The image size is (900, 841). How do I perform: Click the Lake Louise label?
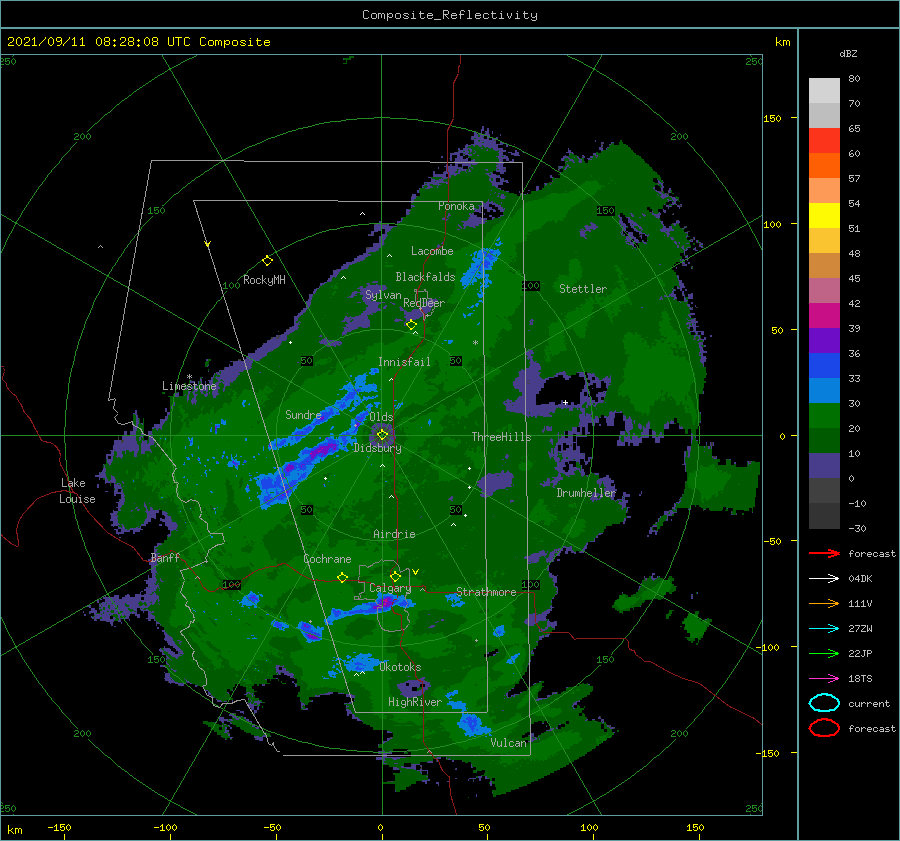(77, 491)
